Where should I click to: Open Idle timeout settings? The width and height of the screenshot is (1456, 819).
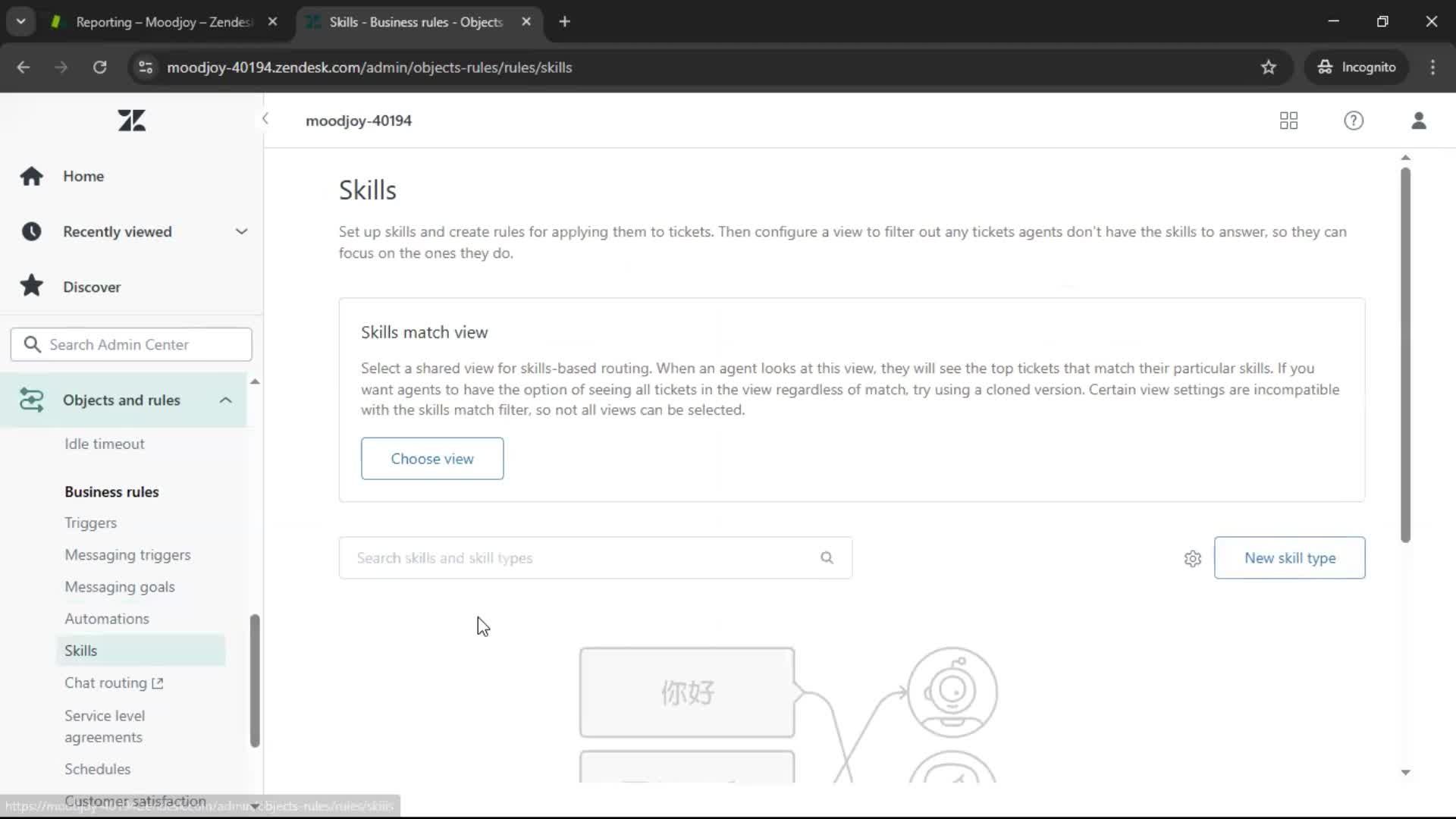(105, 444)
